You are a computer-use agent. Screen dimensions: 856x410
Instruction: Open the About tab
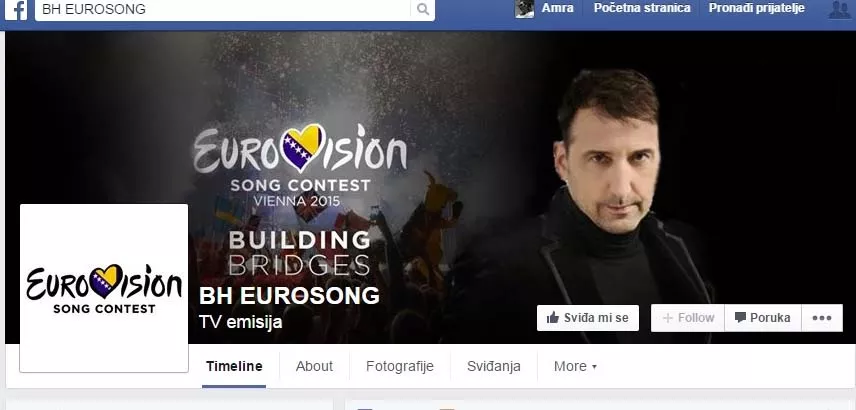tap(314, 366)
